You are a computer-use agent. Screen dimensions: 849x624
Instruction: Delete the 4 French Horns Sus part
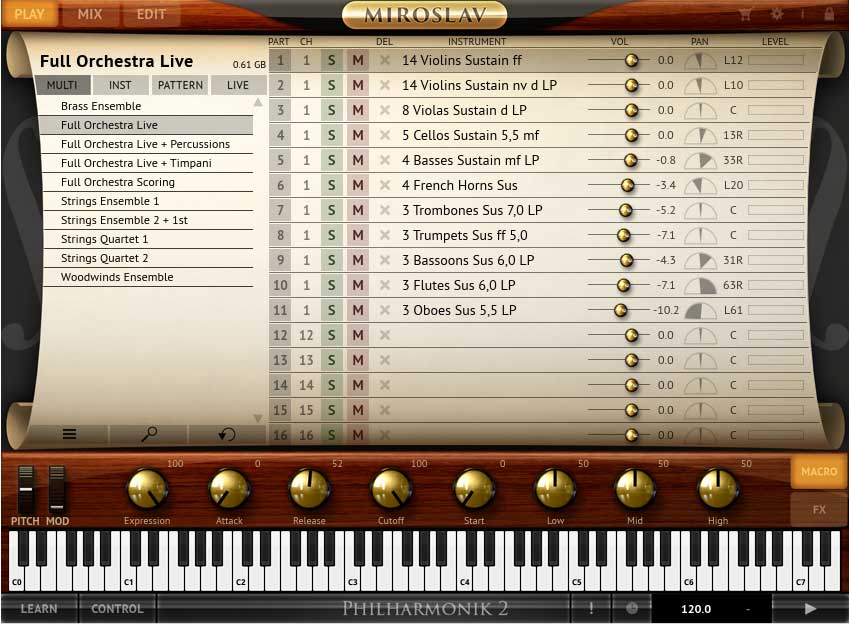click(x=384, y=185)
